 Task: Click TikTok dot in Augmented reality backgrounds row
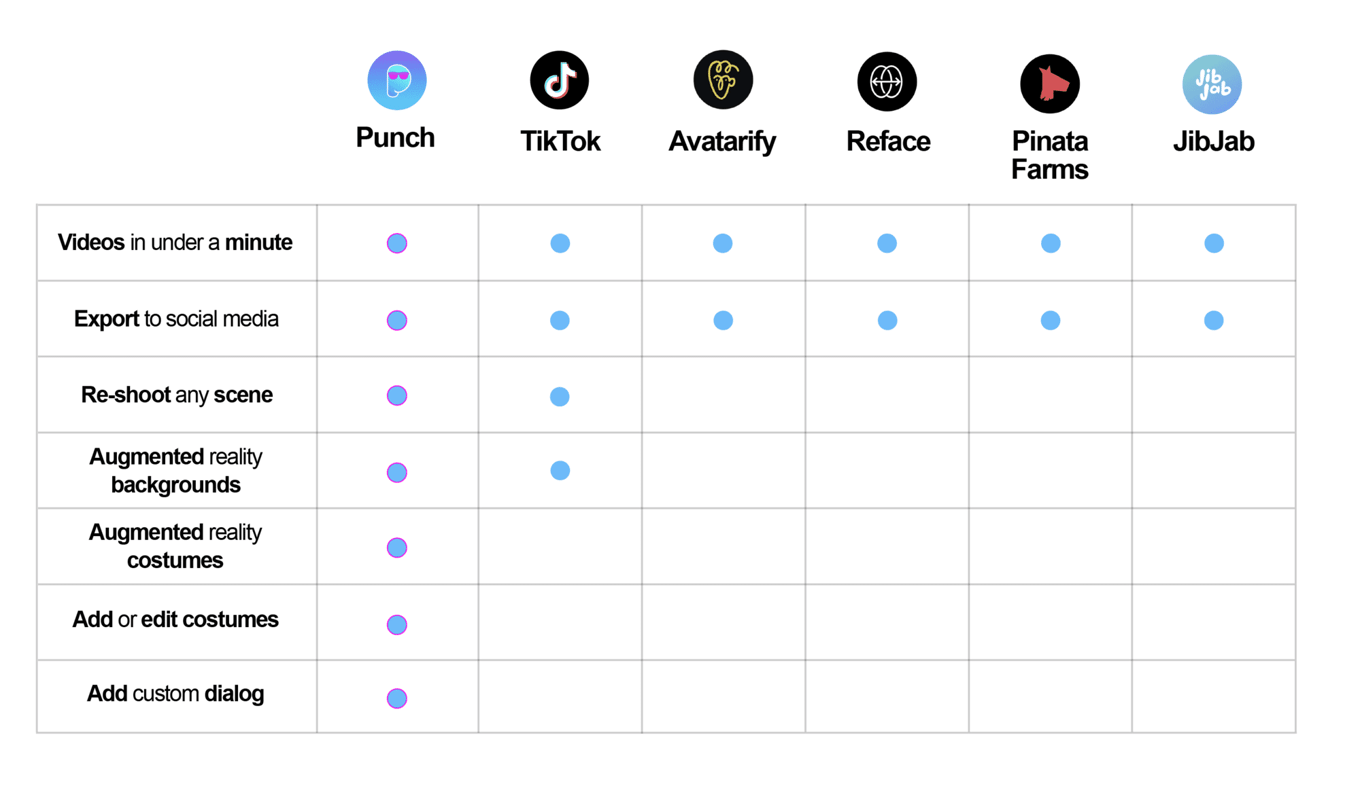560,470
